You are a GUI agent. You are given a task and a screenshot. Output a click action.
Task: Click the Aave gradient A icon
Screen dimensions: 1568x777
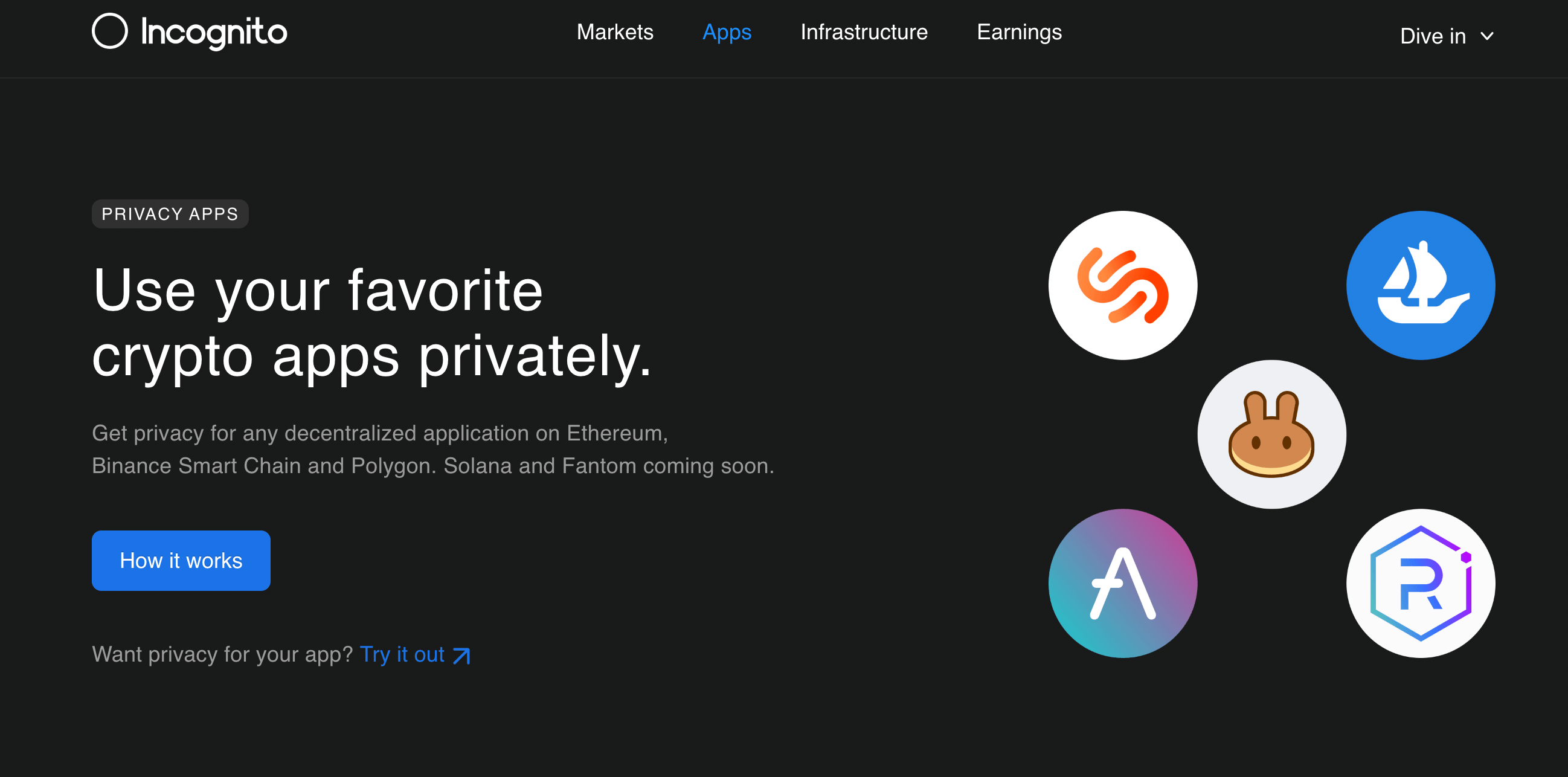click(x=1122, y=584)
